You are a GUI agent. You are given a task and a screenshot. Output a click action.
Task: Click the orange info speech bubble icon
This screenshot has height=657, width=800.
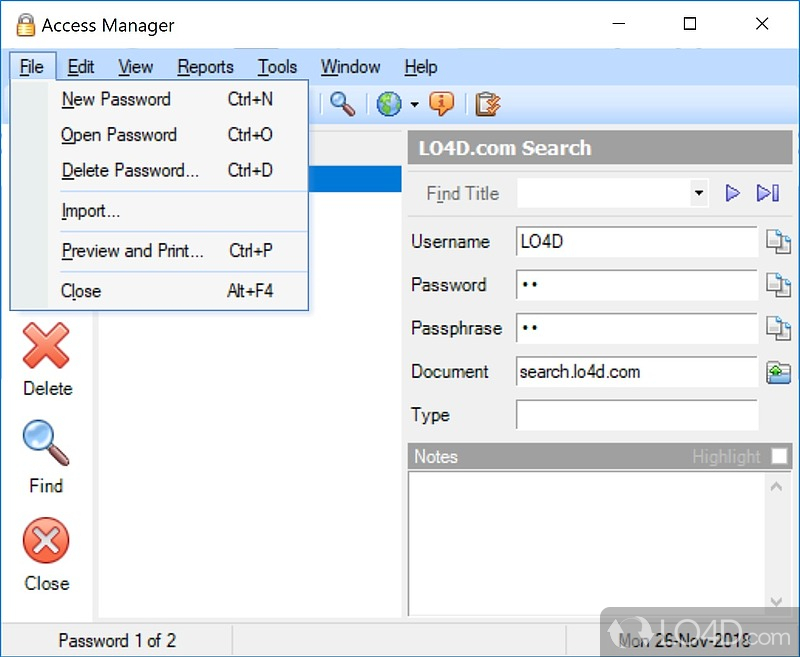(x=441, y=104)
